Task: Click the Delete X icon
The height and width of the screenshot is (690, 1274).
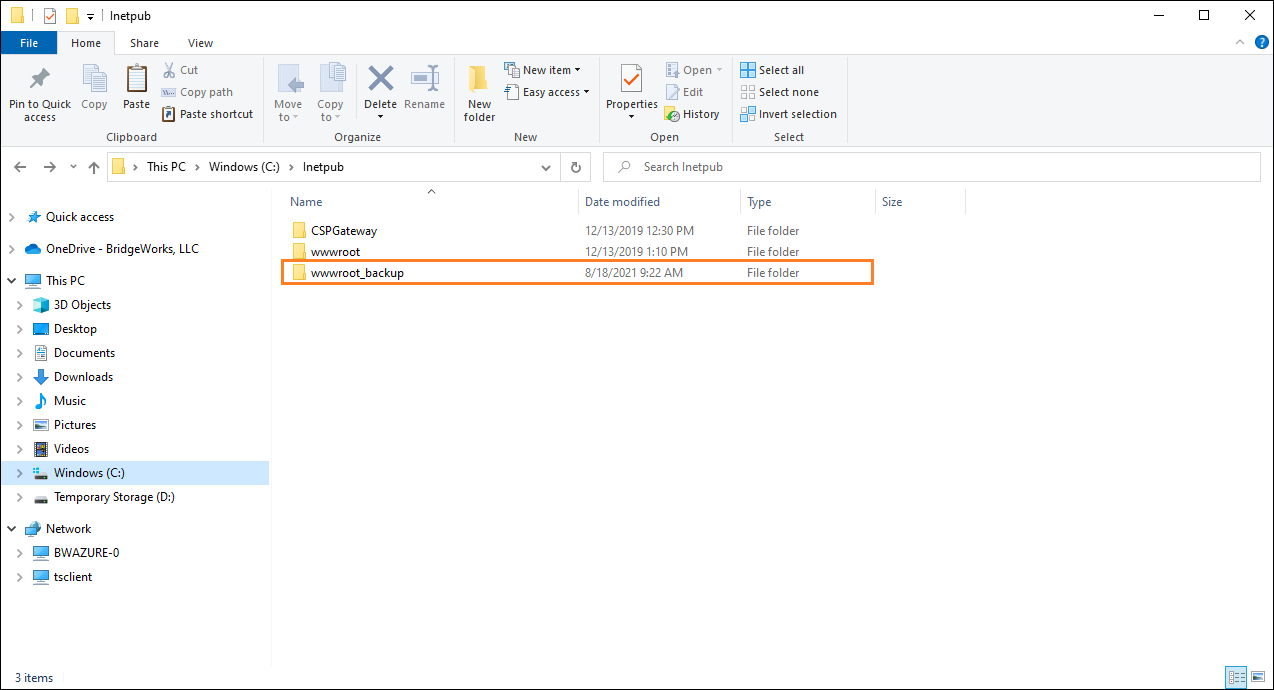Action: coord(380,78)
